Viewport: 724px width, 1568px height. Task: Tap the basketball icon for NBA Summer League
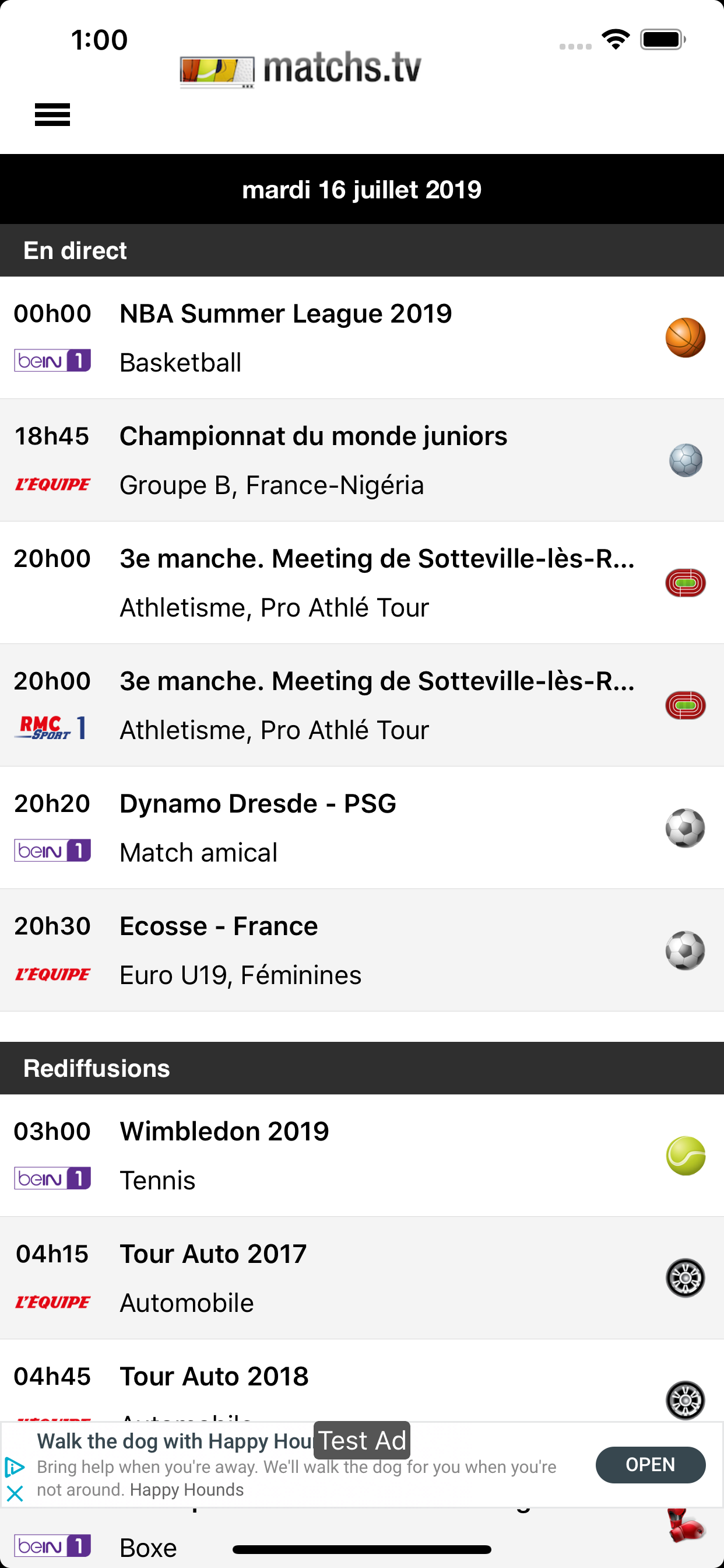pyautogui.click(x=685, y=338)
